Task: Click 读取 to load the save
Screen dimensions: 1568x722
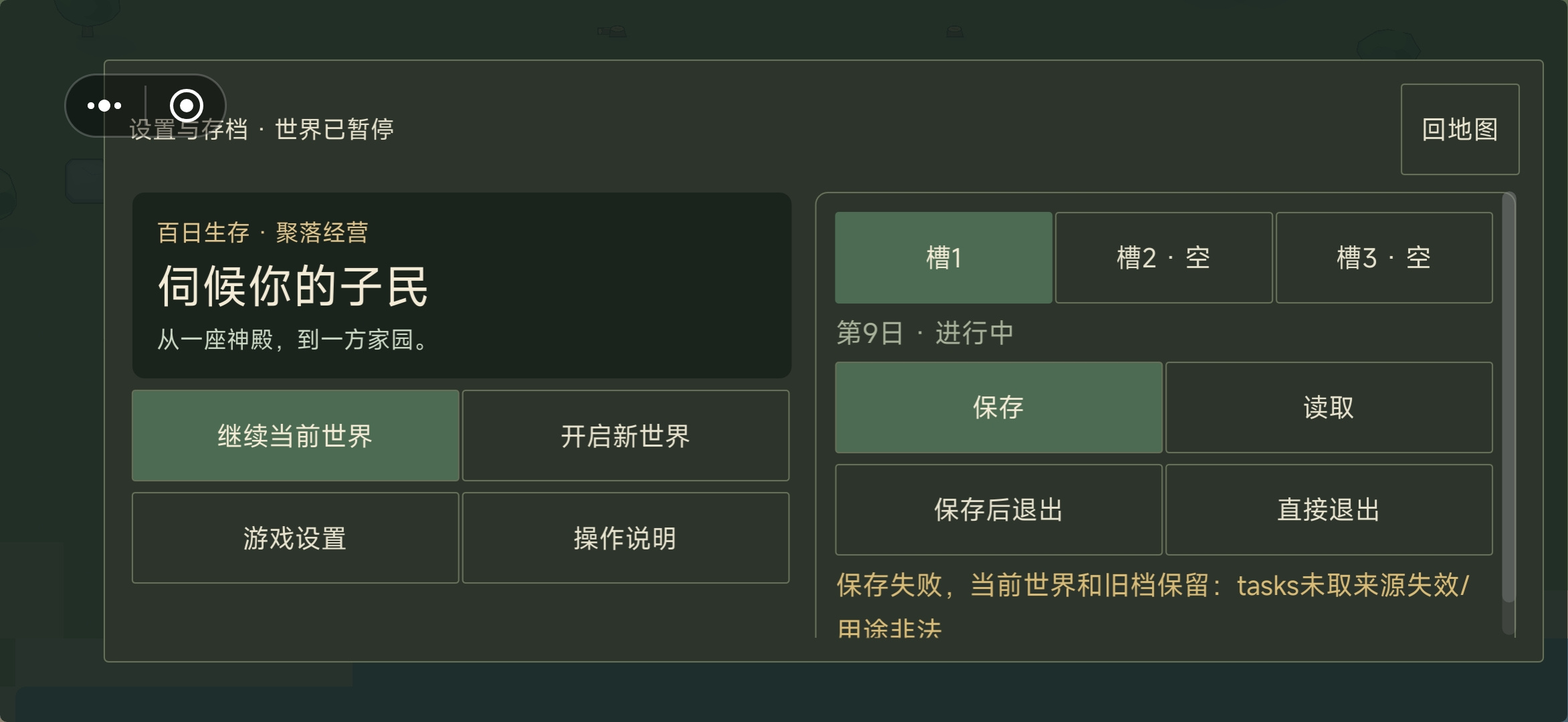Action: coord(1329,408)
